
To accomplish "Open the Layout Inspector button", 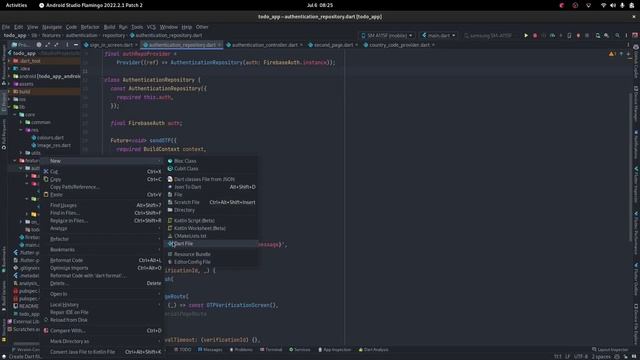I will 610,350.
